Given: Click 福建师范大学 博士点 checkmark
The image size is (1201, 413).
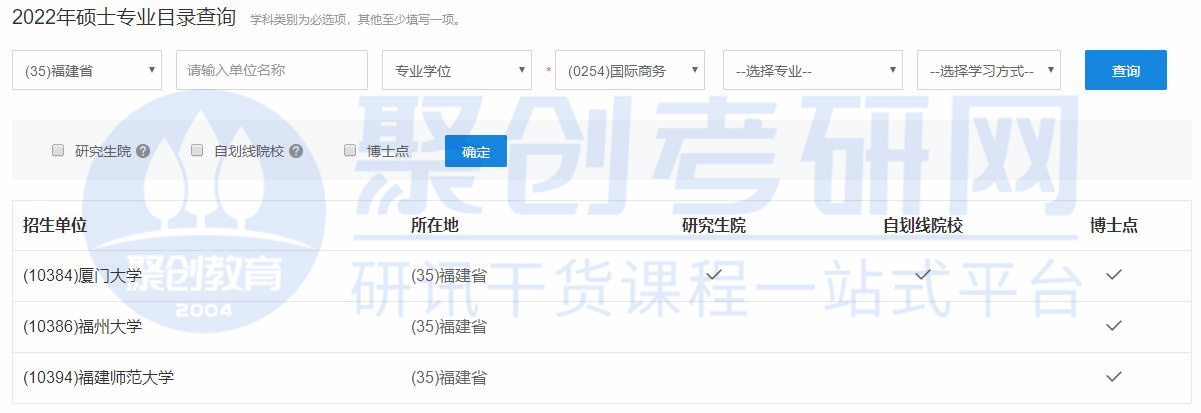Looking at the screenshot, I should [x=1114, y=377].
